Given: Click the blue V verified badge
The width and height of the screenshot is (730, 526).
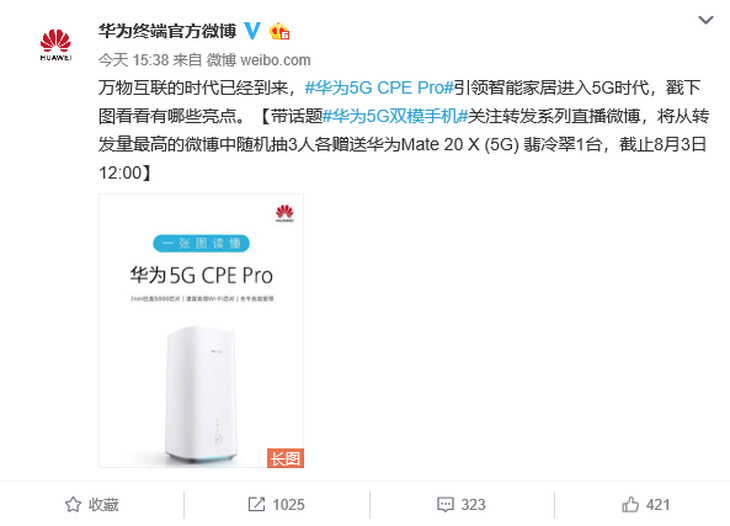Looking at the screenshot, I should tap(252, 31).
